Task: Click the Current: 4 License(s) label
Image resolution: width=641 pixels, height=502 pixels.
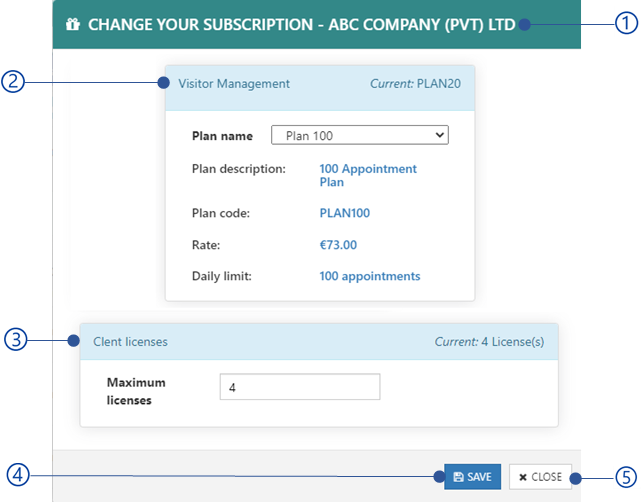Action: [489, 341]
